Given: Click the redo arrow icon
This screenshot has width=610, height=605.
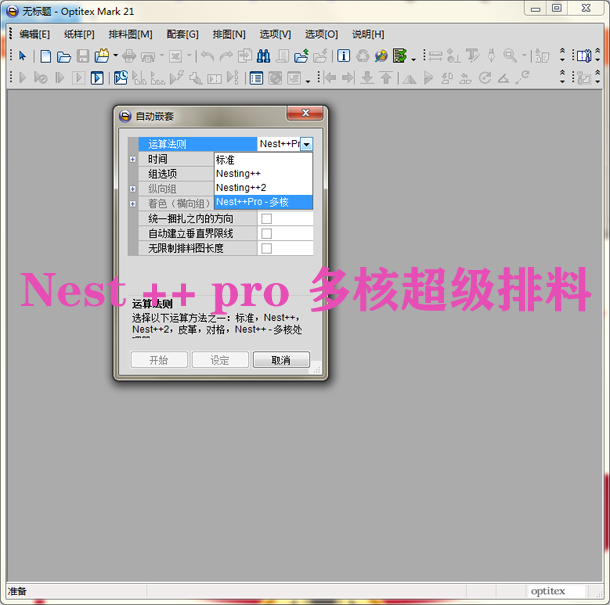Looking at the screenshot, I should point(226,57).
